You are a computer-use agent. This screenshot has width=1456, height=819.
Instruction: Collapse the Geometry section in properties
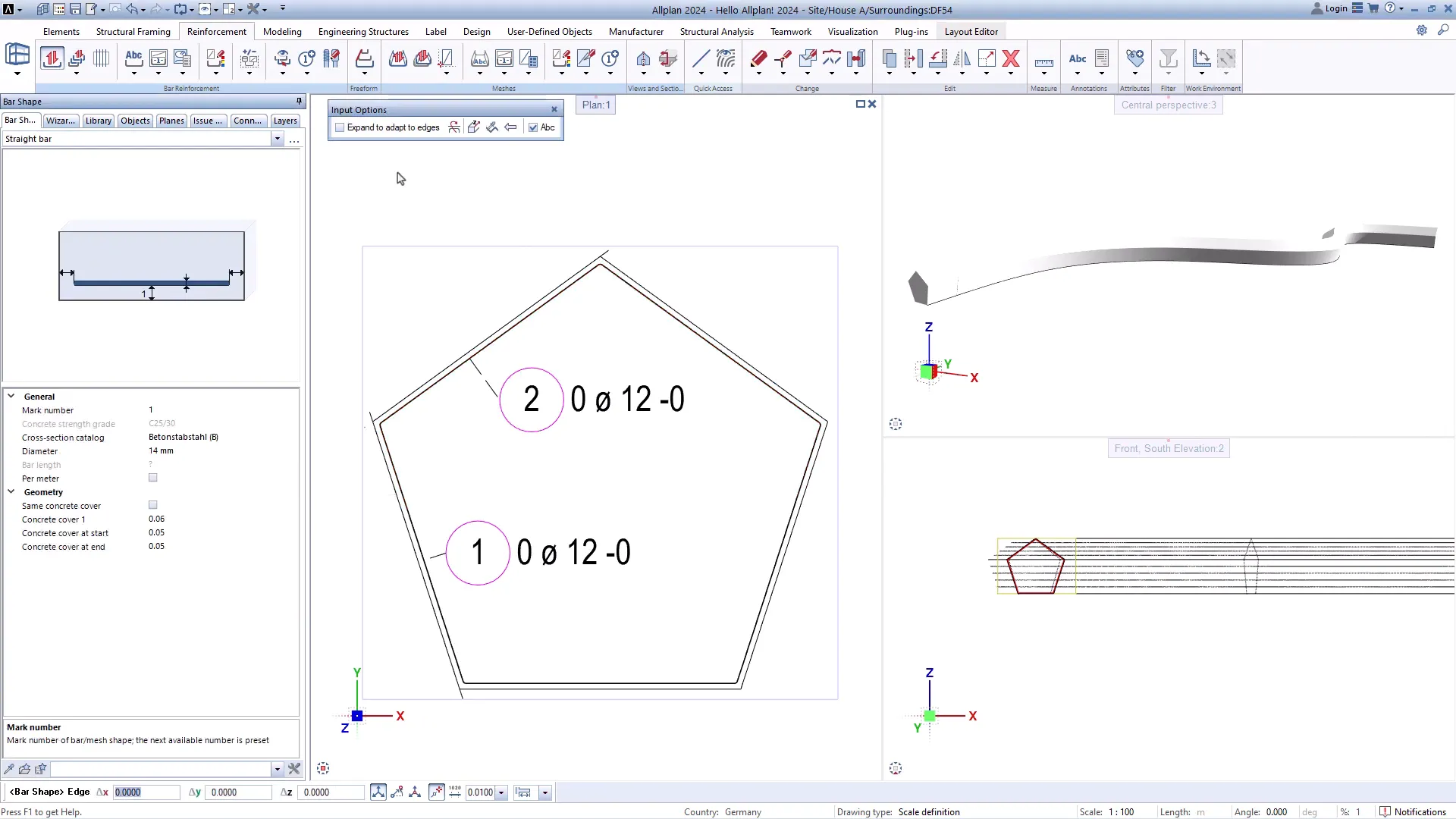tap(11, 492)
